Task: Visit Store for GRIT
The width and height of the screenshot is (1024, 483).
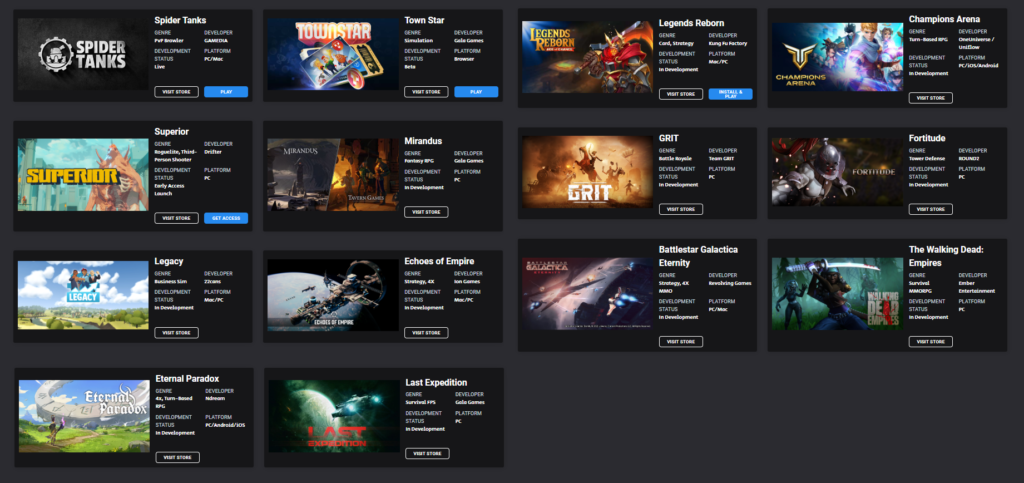Action: pos(681,210)
